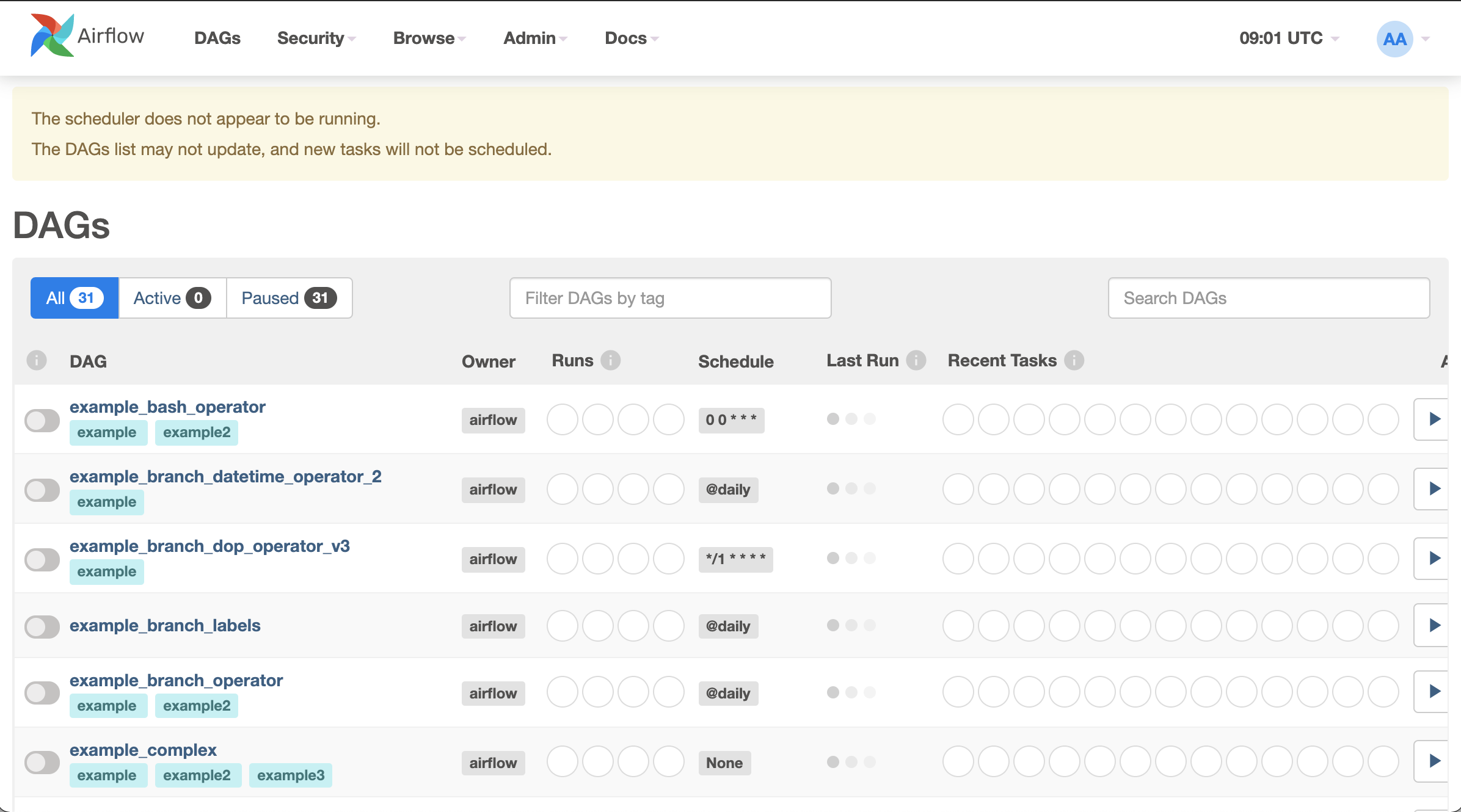Open the example_branch_datetime_operator_2 DAG link

[225, 476]
